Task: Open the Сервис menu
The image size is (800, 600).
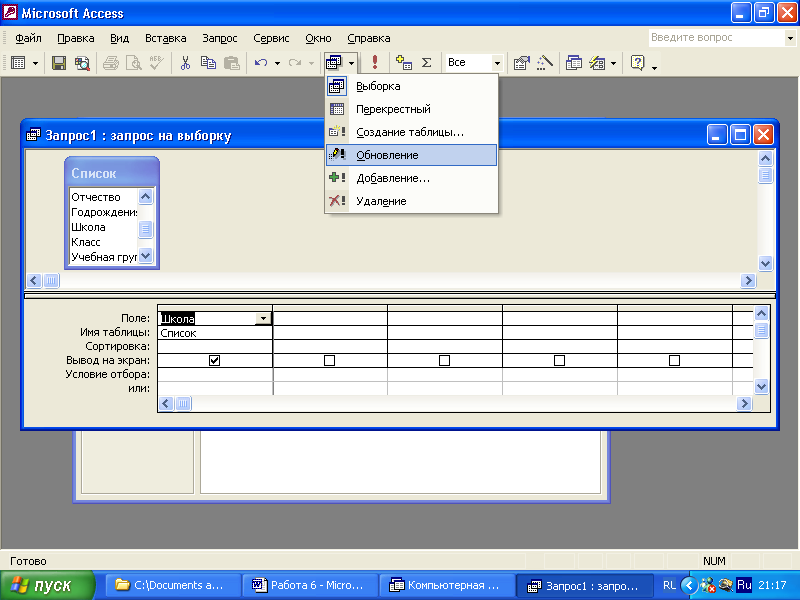Action: click(x=271, y=38)
